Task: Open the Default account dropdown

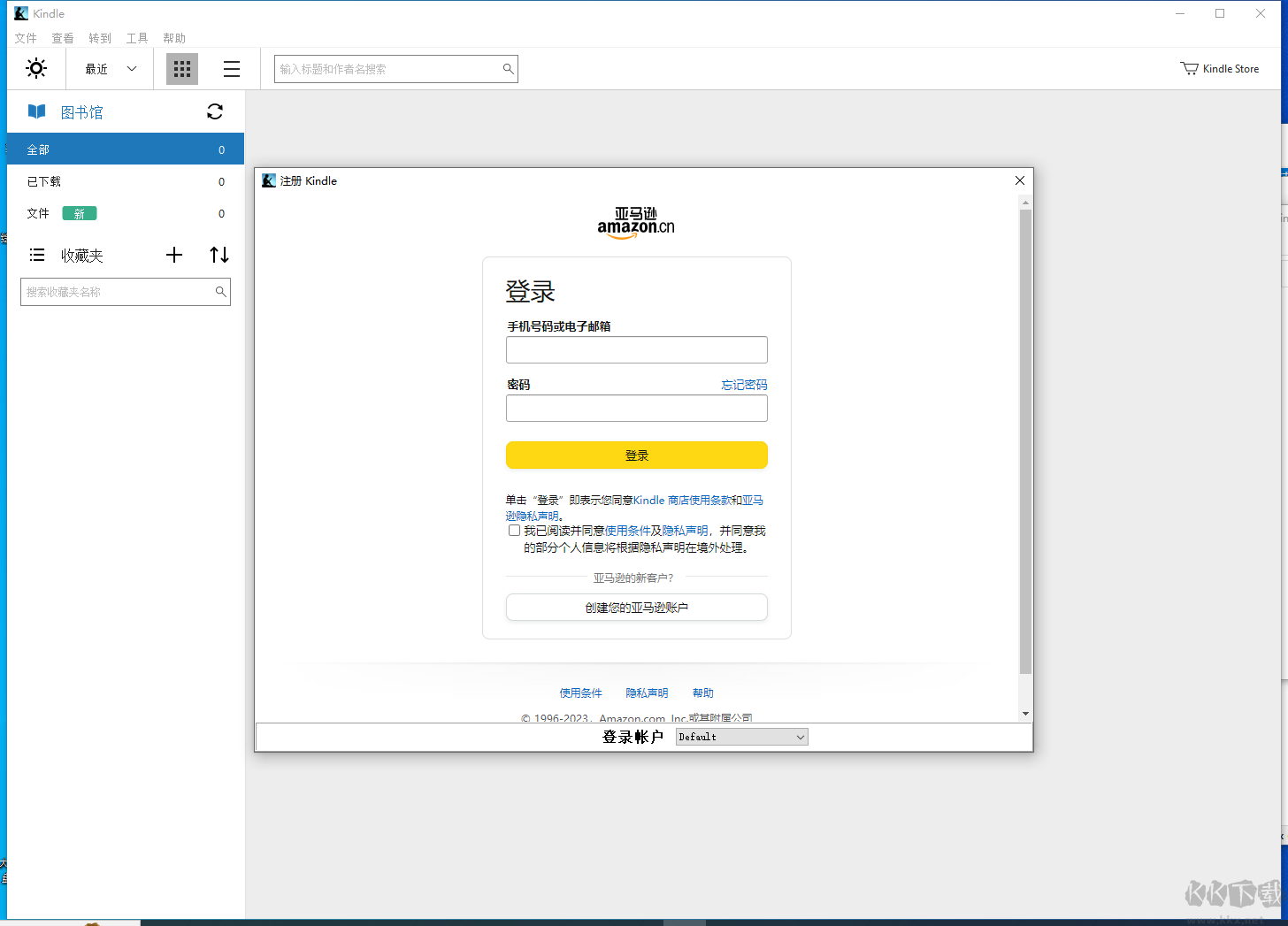Action: pyautogui.click(x=741, y=736)
